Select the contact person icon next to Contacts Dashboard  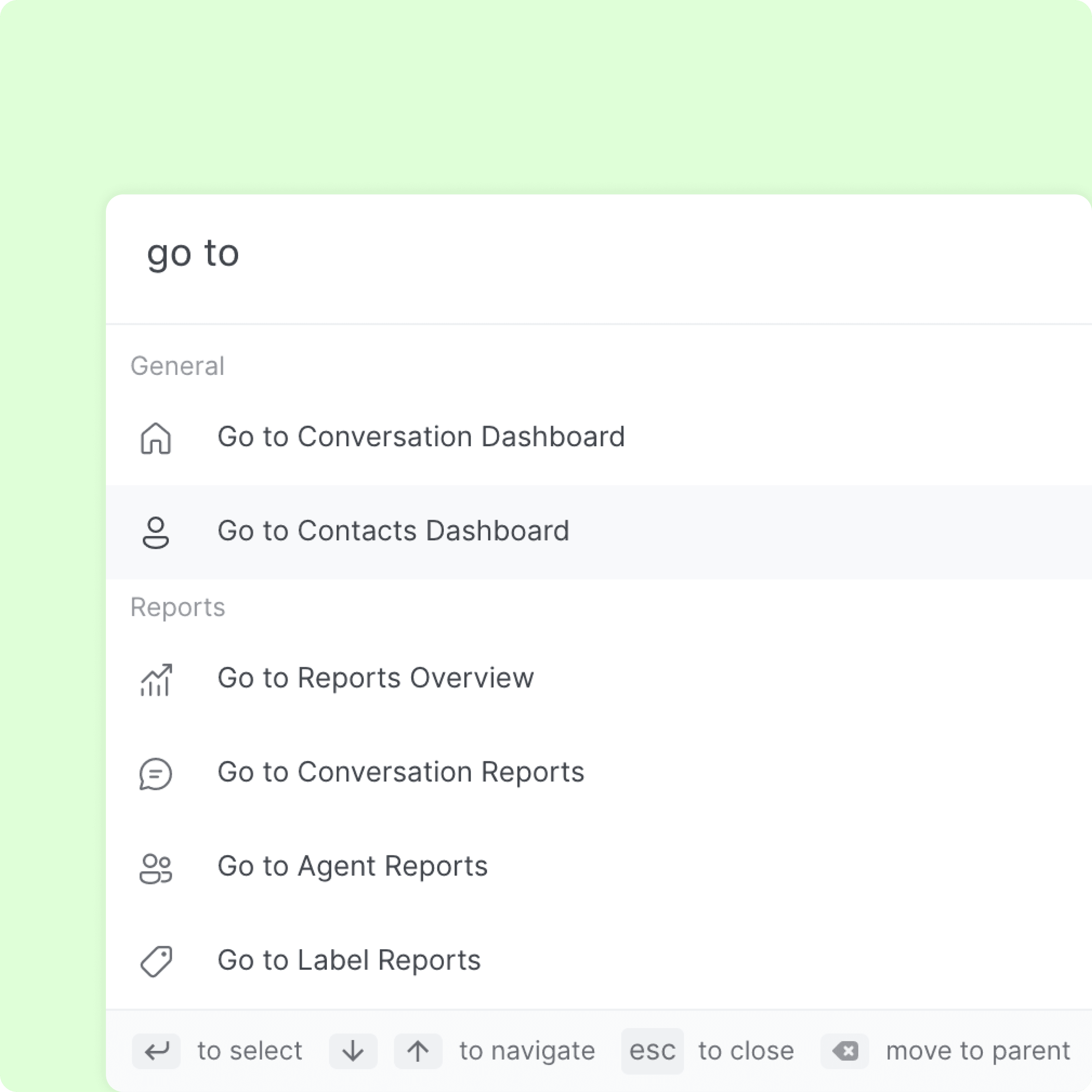pyautogui.click(x=156, y=531)
